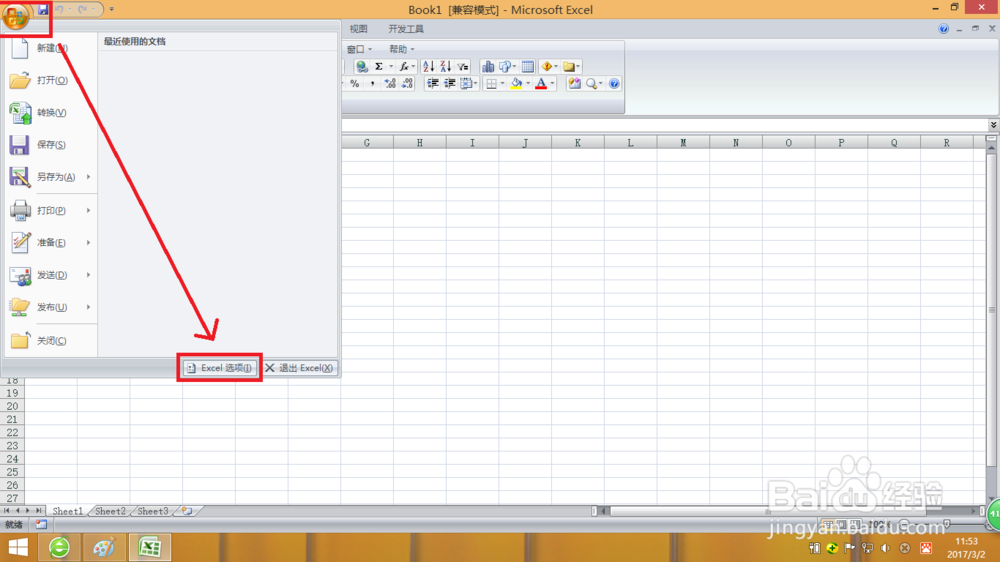The height and width of the screenshot is (562, 1000).
Task: Open the 视图 ribbon tab
Action: [358, 29]
